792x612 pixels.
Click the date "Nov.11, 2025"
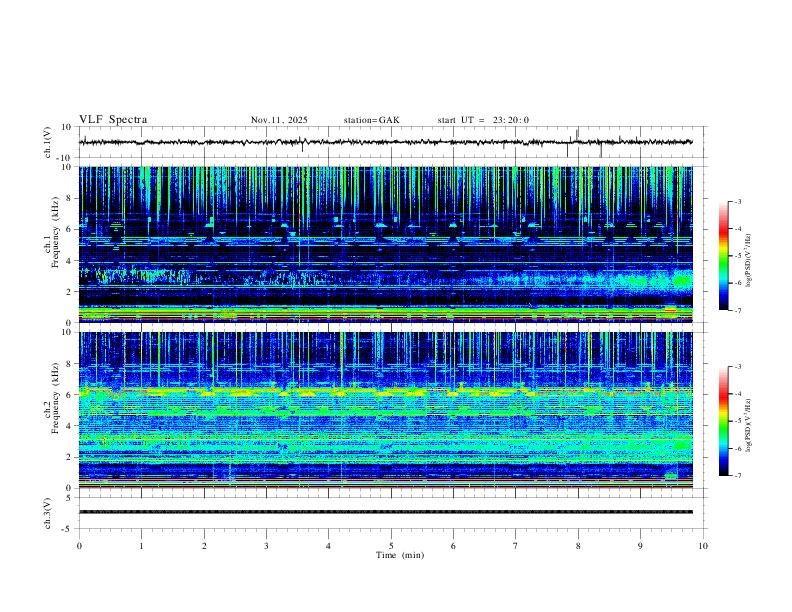tap(279, 120)
